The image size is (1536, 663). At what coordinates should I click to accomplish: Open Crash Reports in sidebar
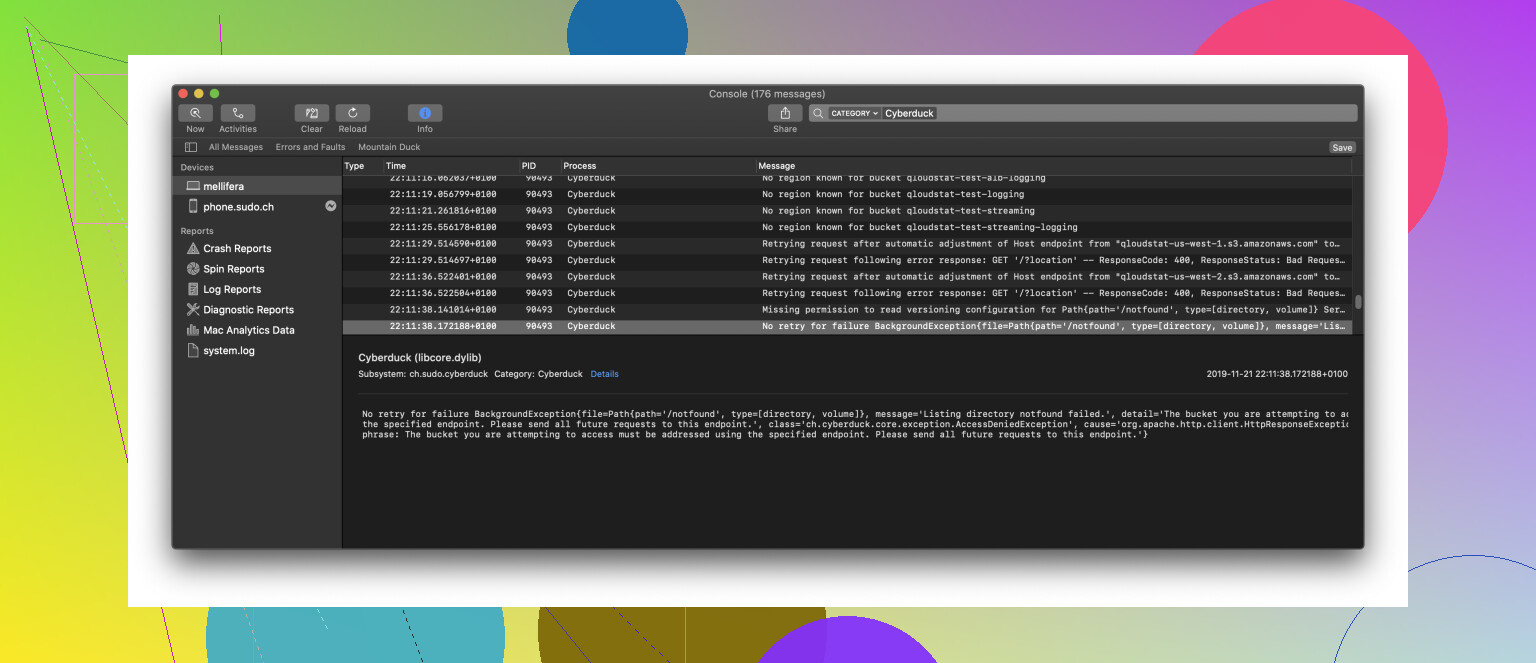click(x=237, y=249)
